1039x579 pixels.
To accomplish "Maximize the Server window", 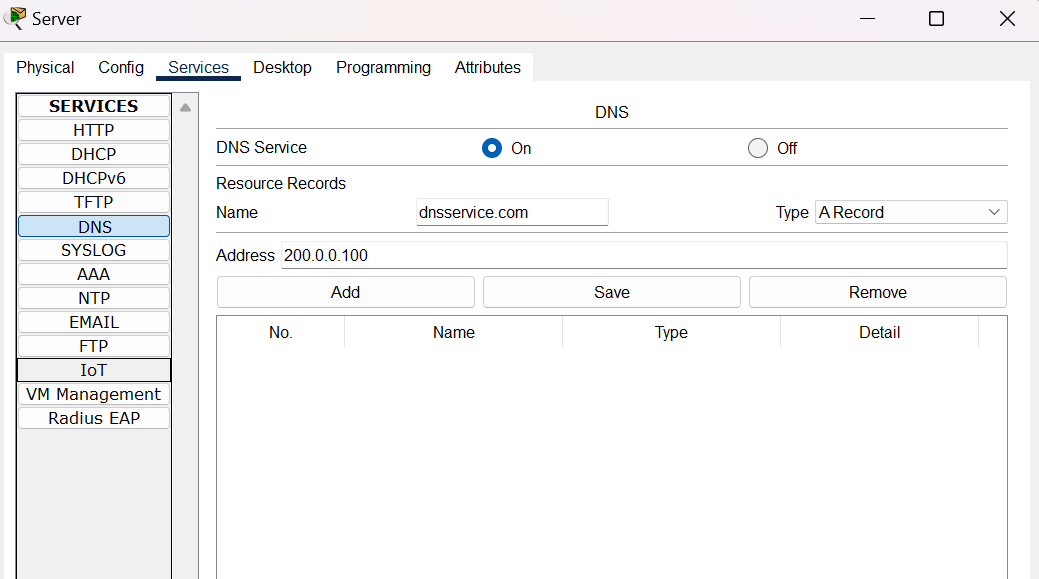I will [936, 19].
